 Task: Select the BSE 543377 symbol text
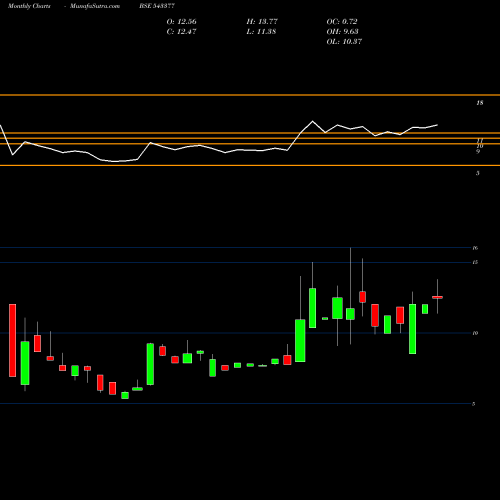(x=157, y=6)
